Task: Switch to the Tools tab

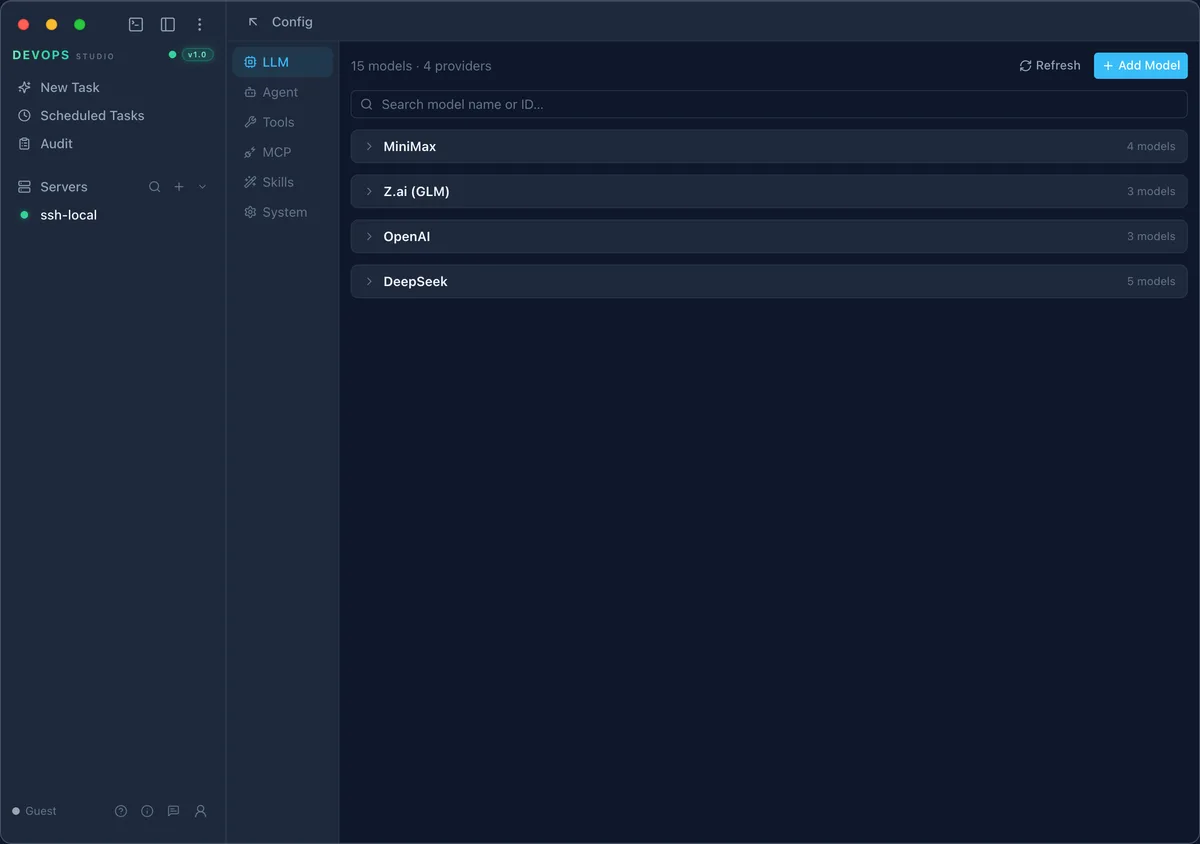Action: [283, 122]
